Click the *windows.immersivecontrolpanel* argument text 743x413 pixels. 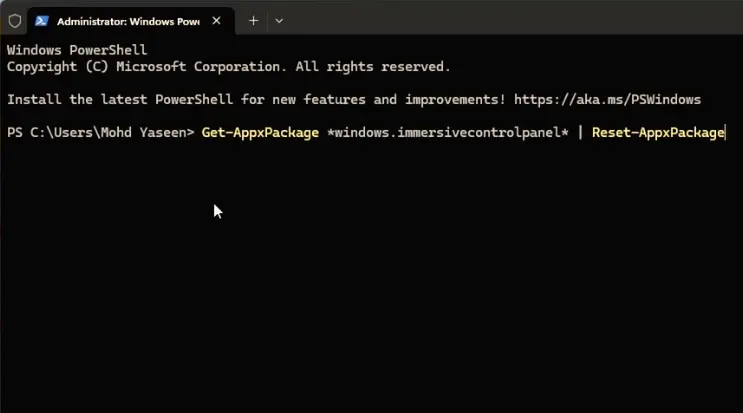click(448, 133)
